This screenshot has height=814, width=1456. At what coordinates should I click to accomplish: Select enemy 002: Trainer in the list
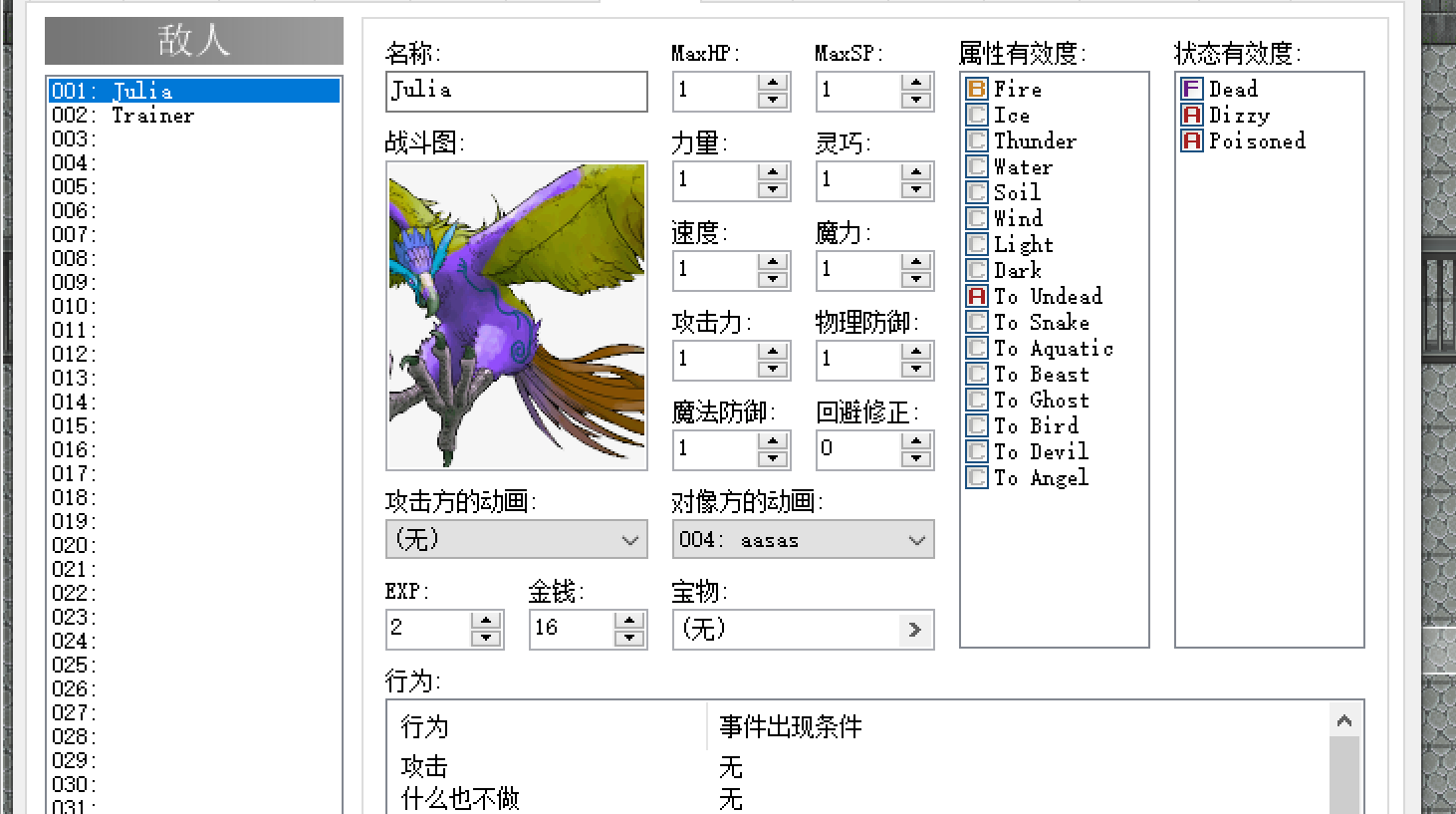(x=149, y=115)
